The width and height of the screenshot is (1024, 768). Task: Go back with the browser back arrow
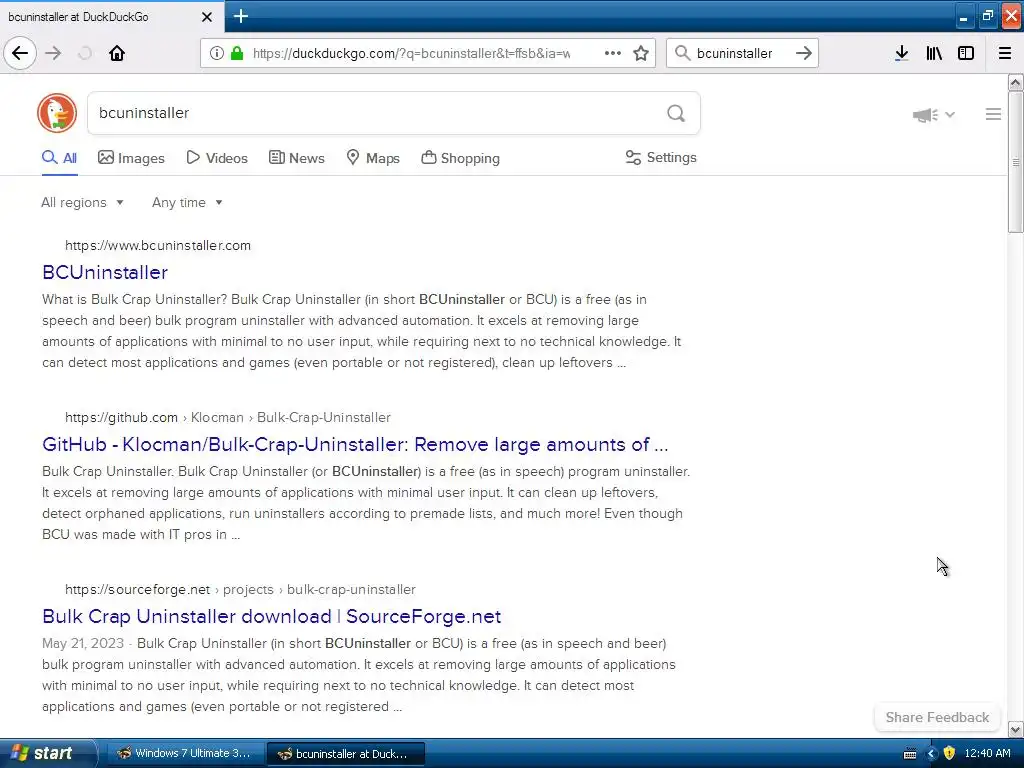pos(20,53)
